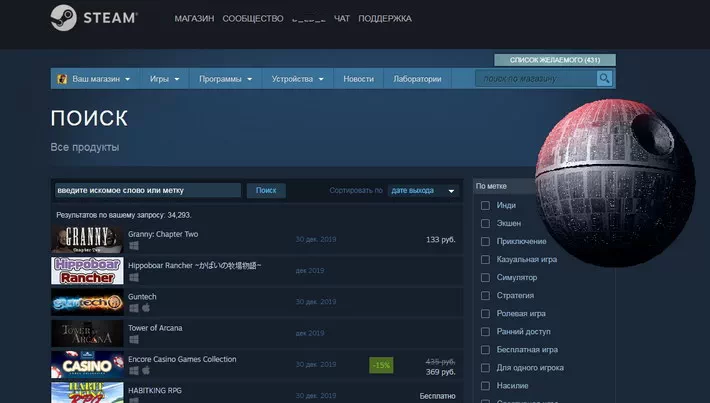Screen dimensions: 710x403
Task: Toggle the Насилие tag checkbox
Action: [x=485, y=386]
